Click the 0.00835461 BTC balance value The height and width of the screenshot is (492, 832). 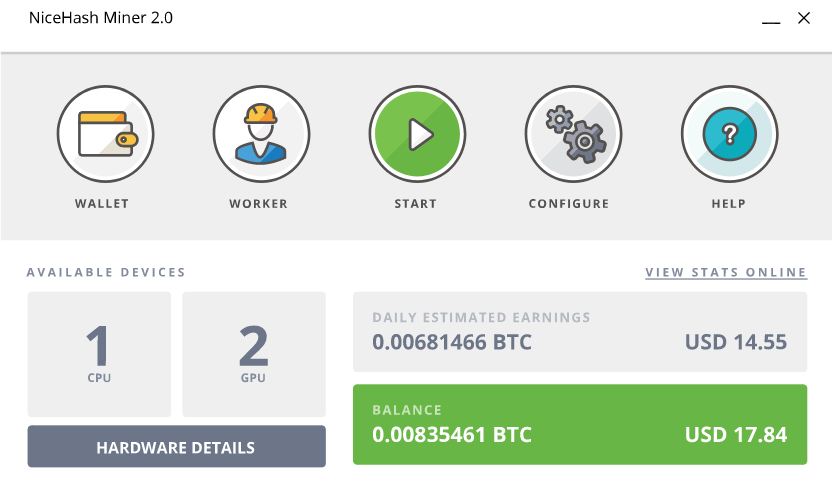tap(452, 435)
